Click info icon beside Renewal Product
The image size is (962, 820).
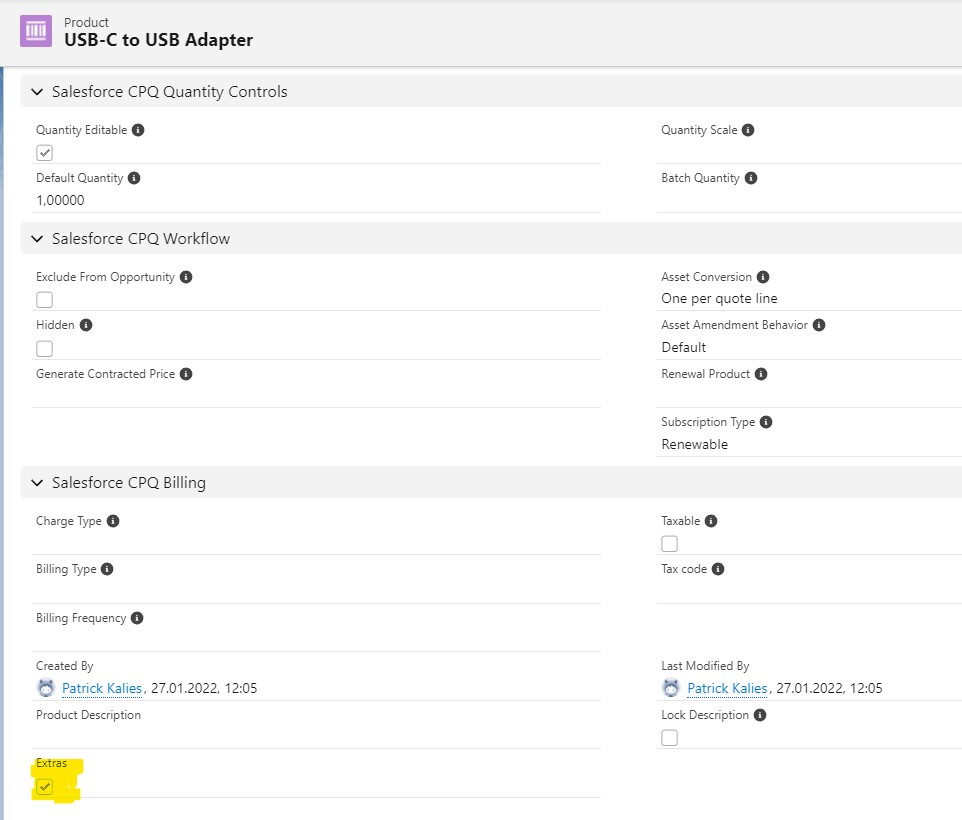761,374
